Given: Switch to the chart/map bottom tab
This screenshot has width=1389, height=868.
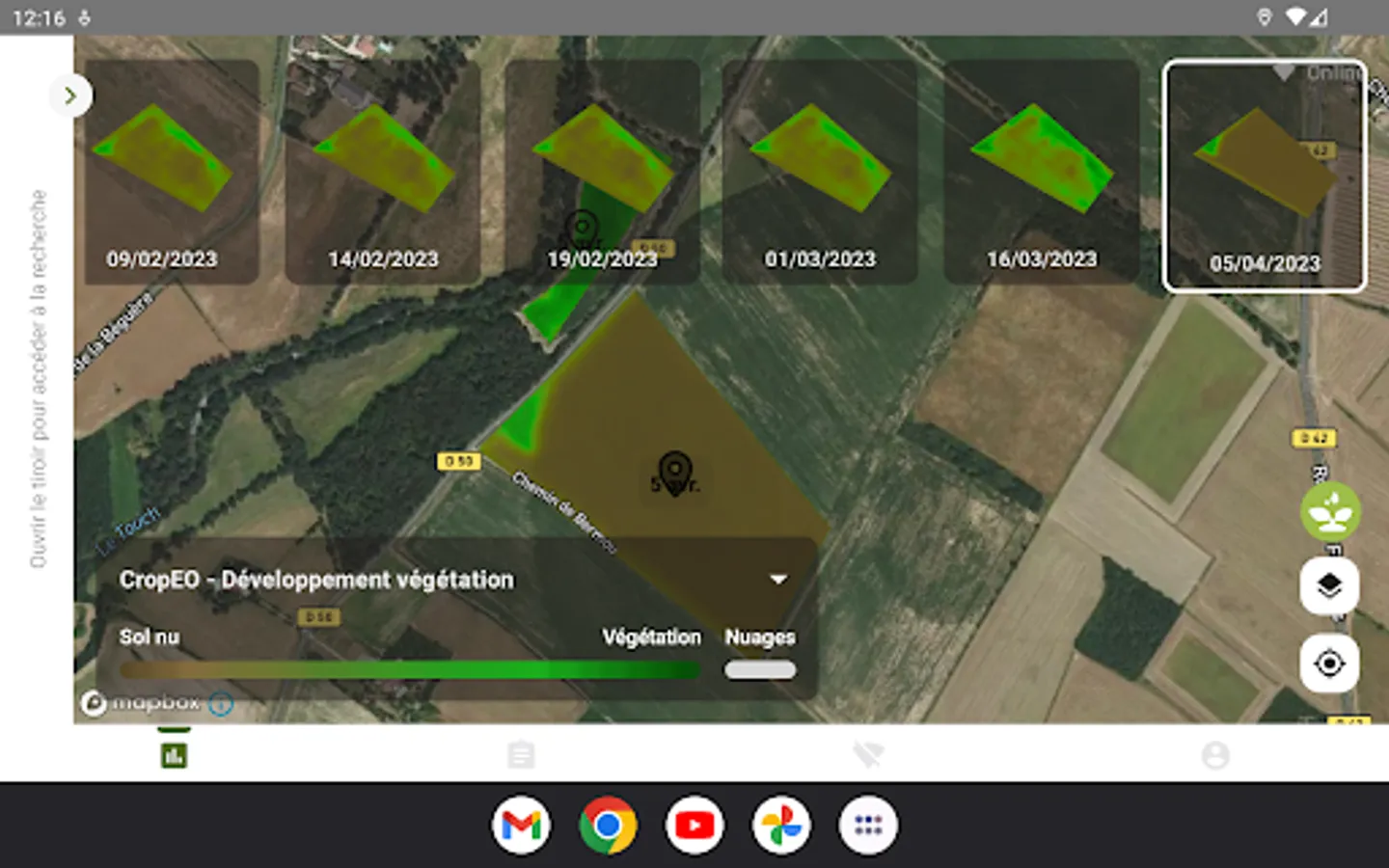Looking at the screenshot, I should [174, 755].
